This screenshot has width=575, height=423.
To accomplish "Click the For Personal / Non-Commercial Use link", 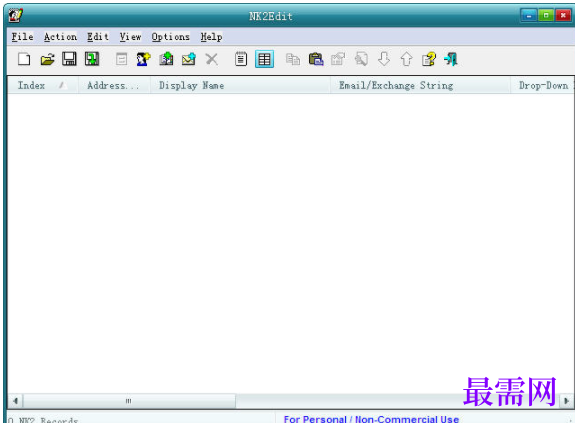I will tap(371, 419).
